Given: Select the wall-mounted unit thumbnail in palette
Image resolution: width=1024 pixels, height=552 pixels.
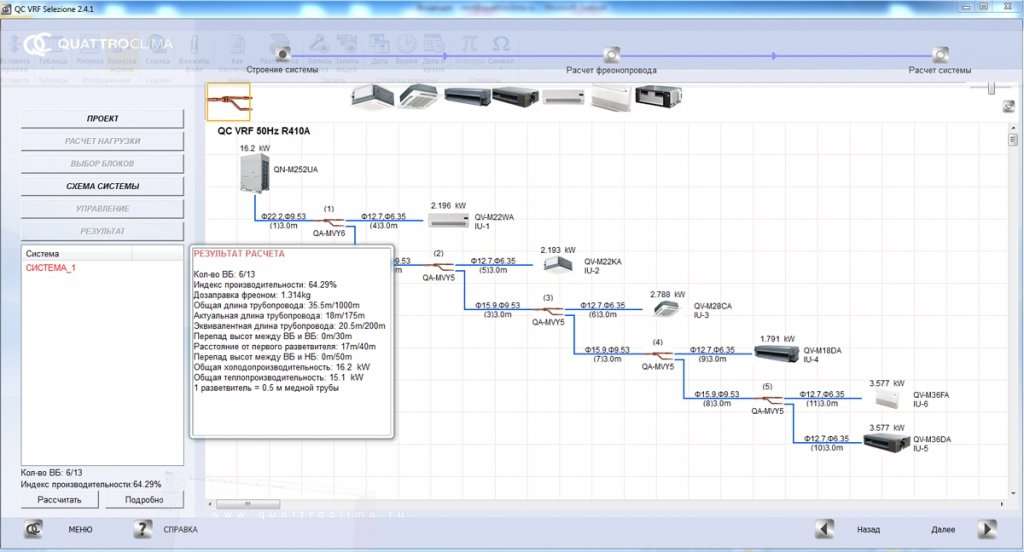Looking at the screenshot, I should [x=563, y=97].
